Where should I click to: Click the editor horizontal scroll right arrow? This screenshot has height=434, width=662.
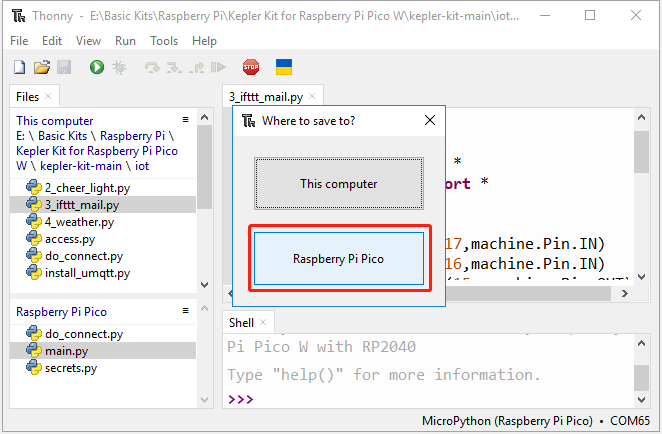625,293
